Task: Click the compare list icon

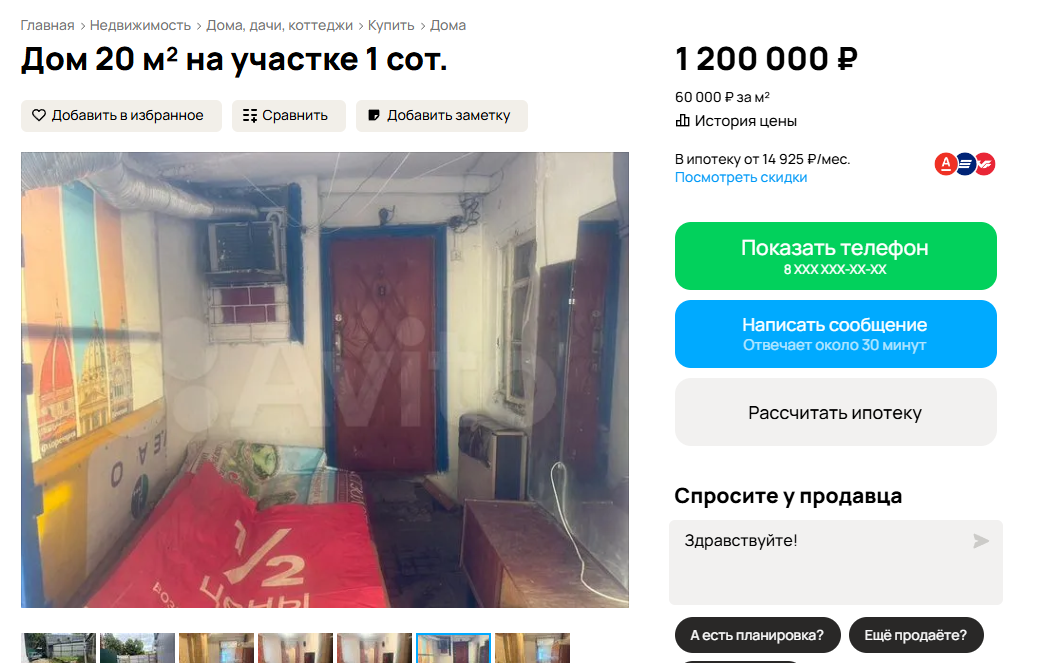Action: point(250,115)
